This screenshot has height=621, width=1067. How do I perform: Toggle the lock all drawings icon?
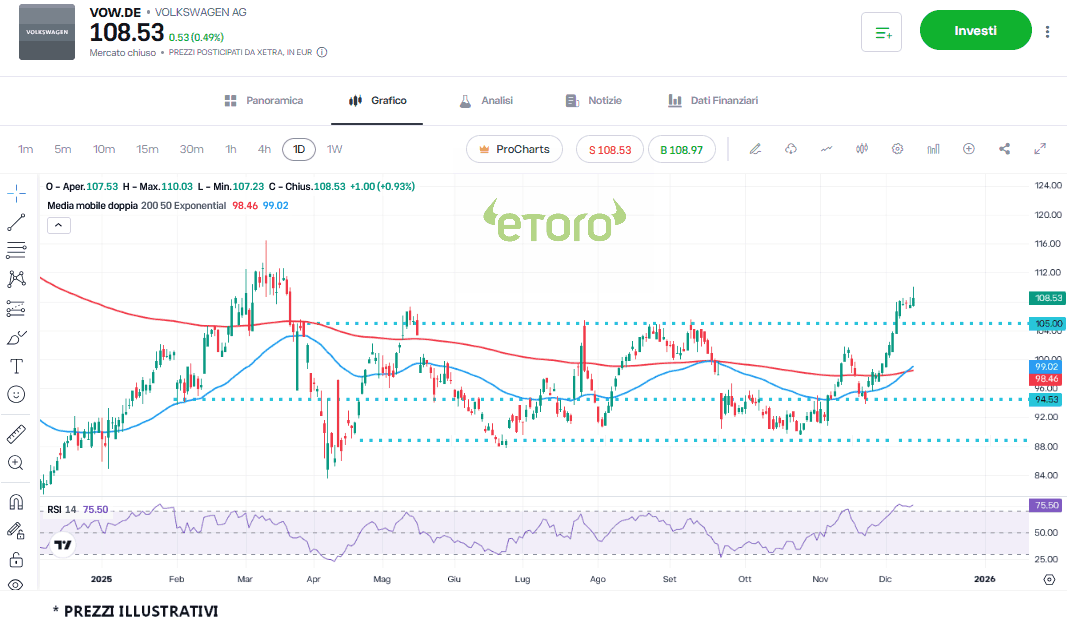coord(16,559)
